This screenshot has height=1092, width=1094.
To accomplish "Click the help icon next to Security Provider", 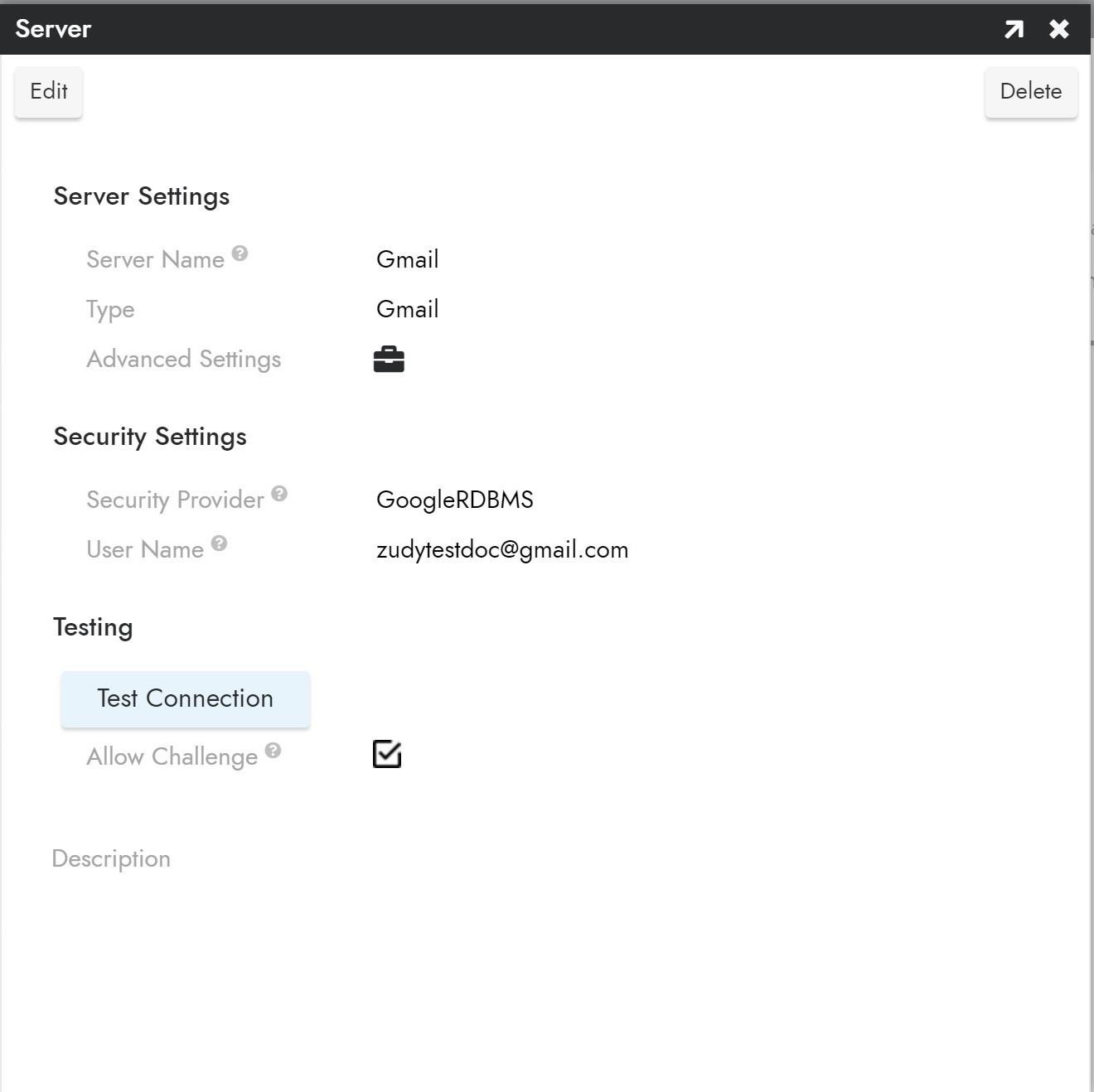I will pyautogui.click(x=279, y=495).
